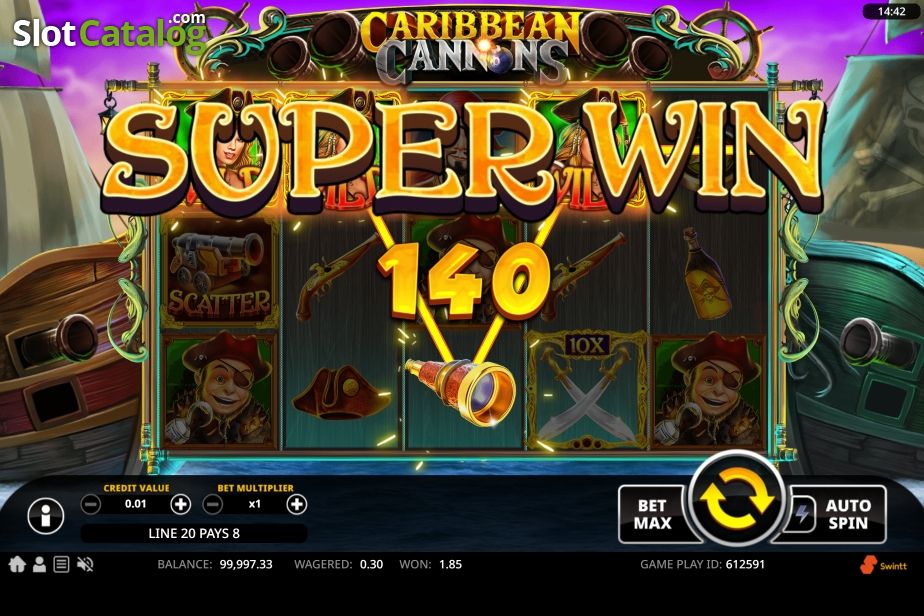Decrease the bet multiplier
Image resolution: width=924 pixels, height=616 pixels.
coord(213,505)
